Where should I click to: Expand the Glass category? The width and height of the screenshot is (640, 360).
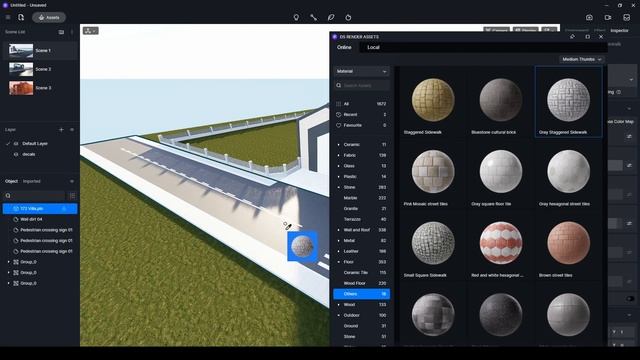(x=338, y=166)
